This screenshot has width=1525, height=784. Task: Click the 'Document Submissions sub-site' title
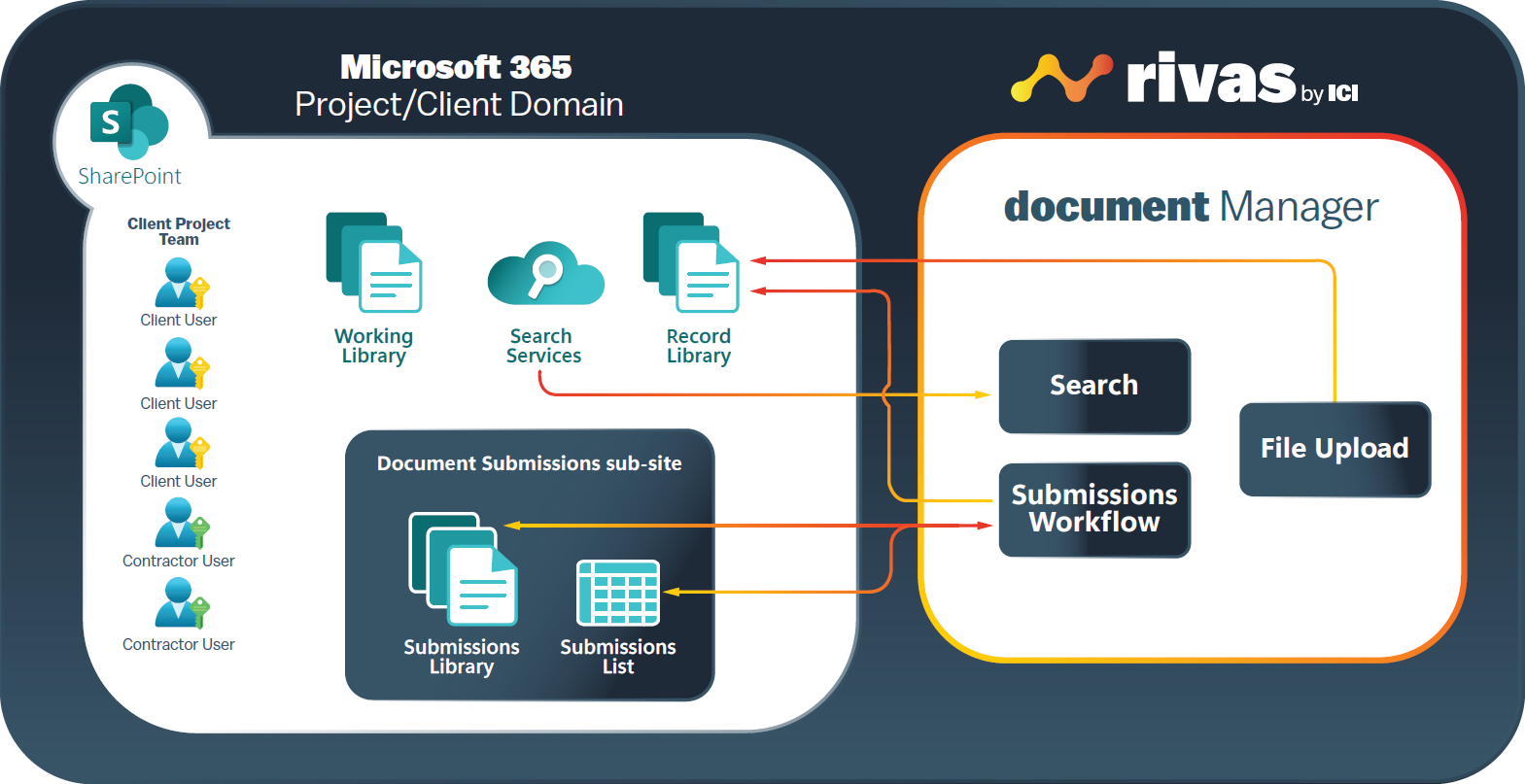530,463
